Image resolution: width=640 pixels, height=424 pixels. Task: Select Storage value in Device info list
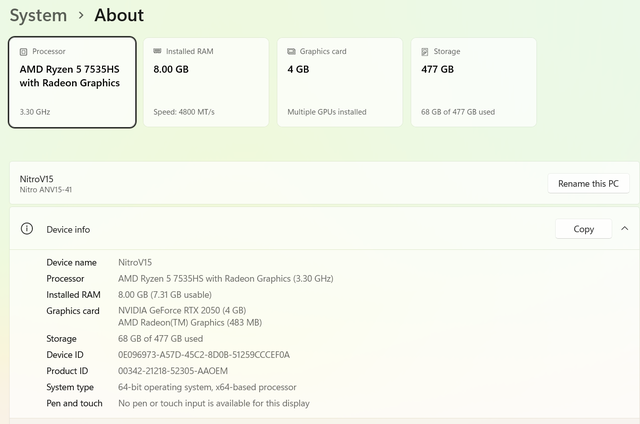pos(160,339)
